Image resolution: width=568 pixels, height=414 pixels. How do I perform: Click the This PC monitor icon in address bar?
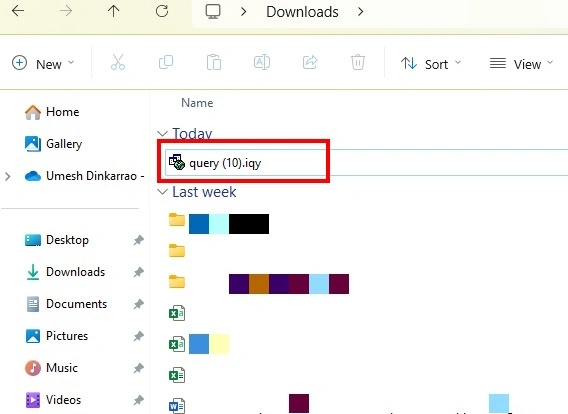213,12
